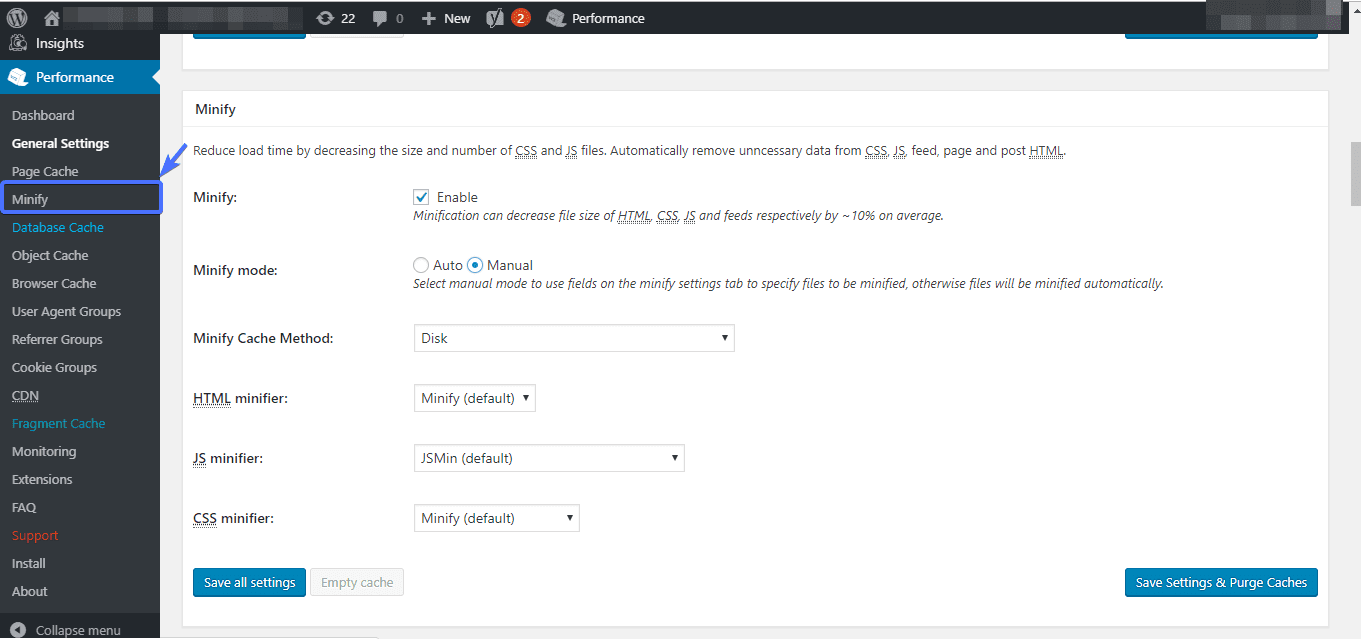This screenshot has width=1361, height=639.
Task: Open User Agent Groups
Action: click(x=66, y=311)
